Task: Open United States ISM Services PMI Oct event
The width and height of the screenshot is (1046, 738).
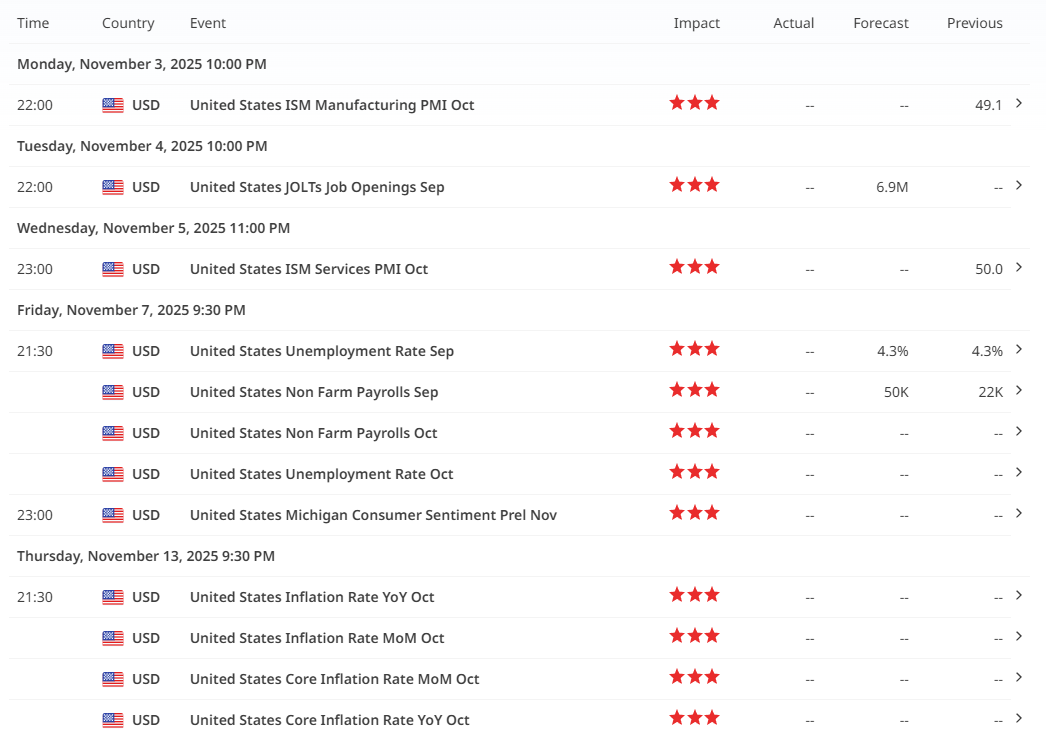Action: click(308, 269)
